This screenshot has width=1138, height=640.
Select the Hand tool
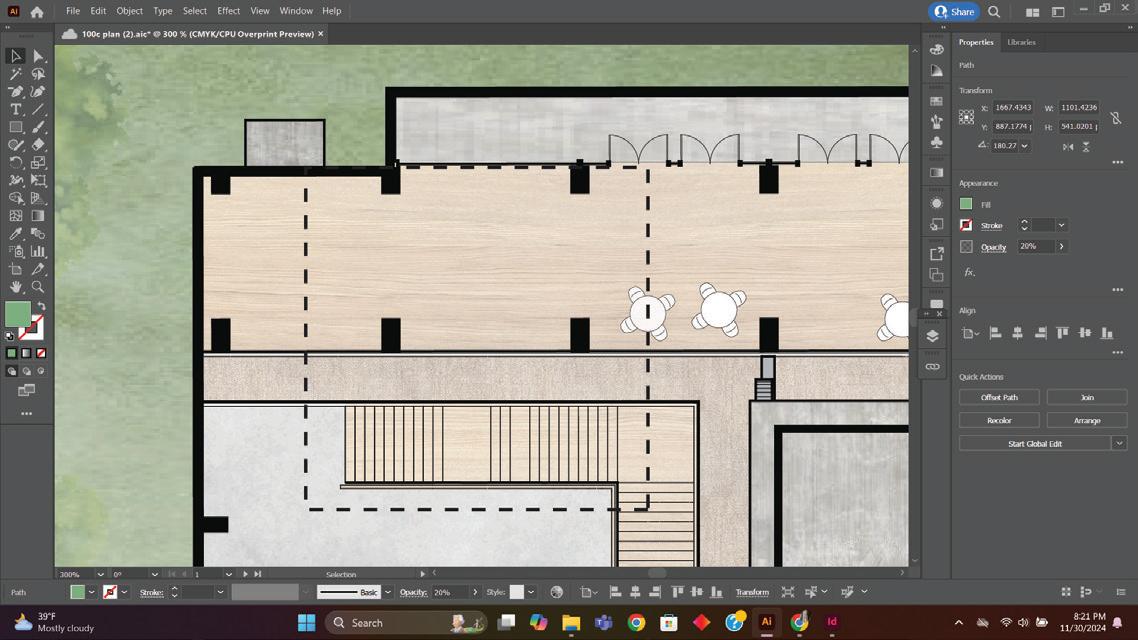coord(15,287)
